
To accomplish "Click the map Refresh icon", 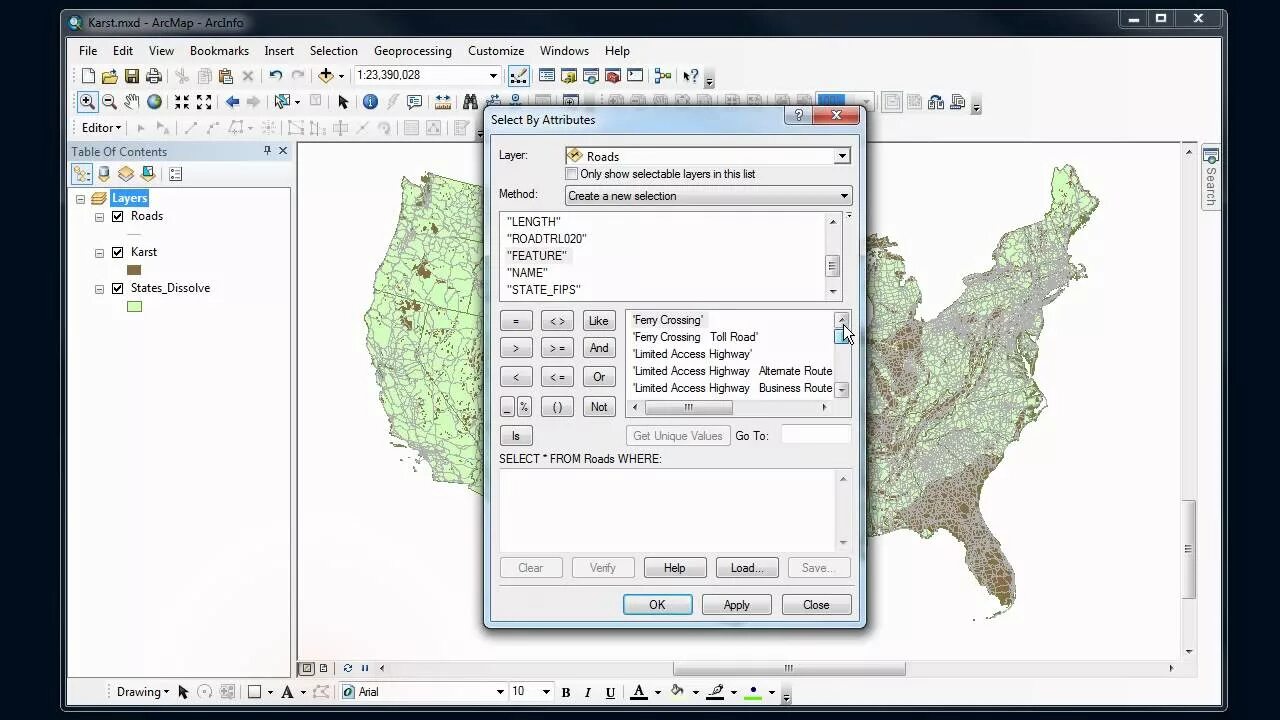I will [x=347, y=668].
